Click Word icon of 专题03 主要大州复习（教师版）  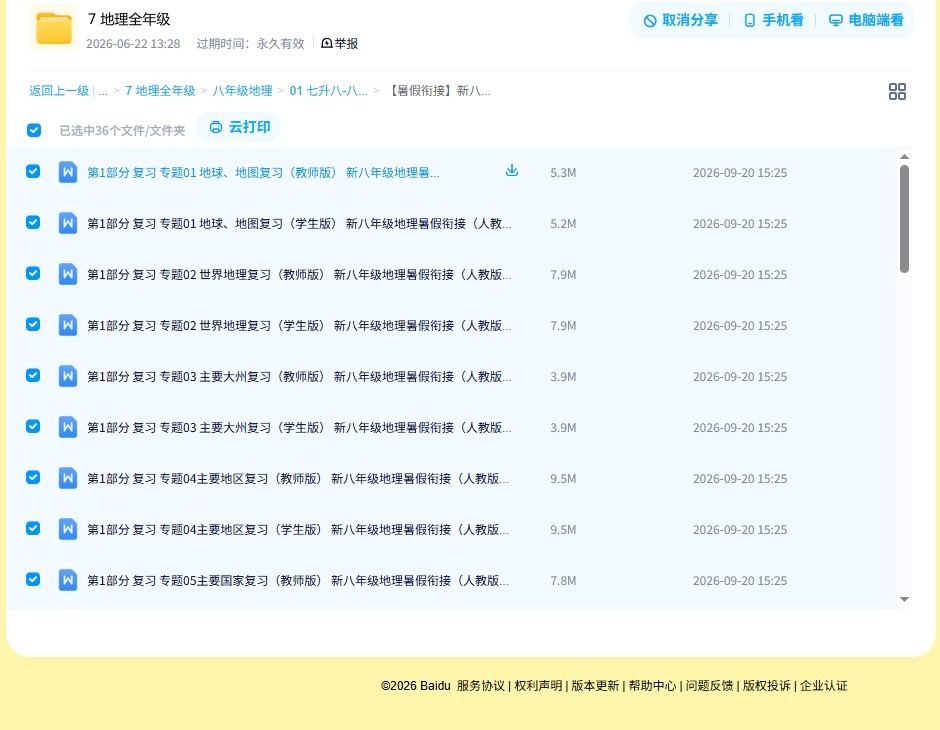pos(68,376)
